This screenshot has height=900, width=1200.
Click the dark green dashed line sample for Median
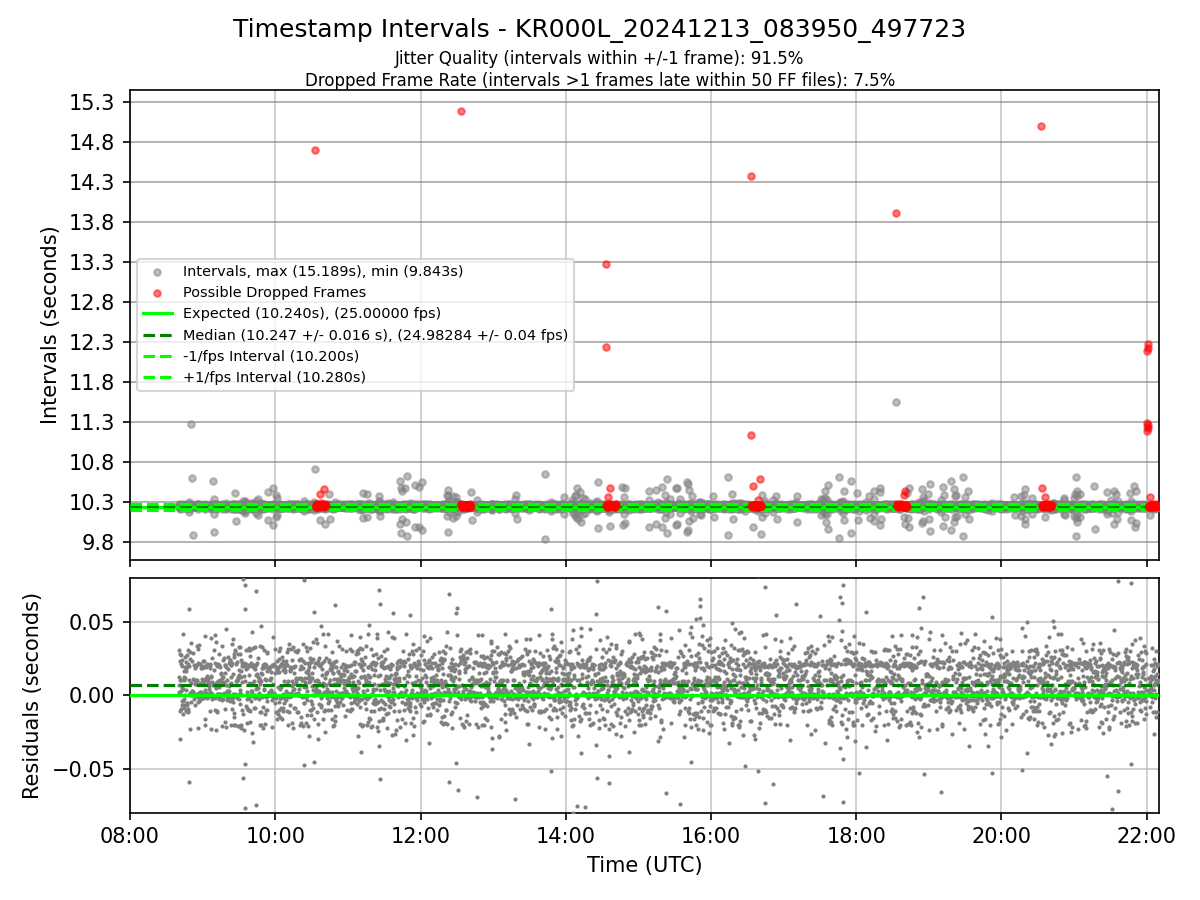click(157, 335)
